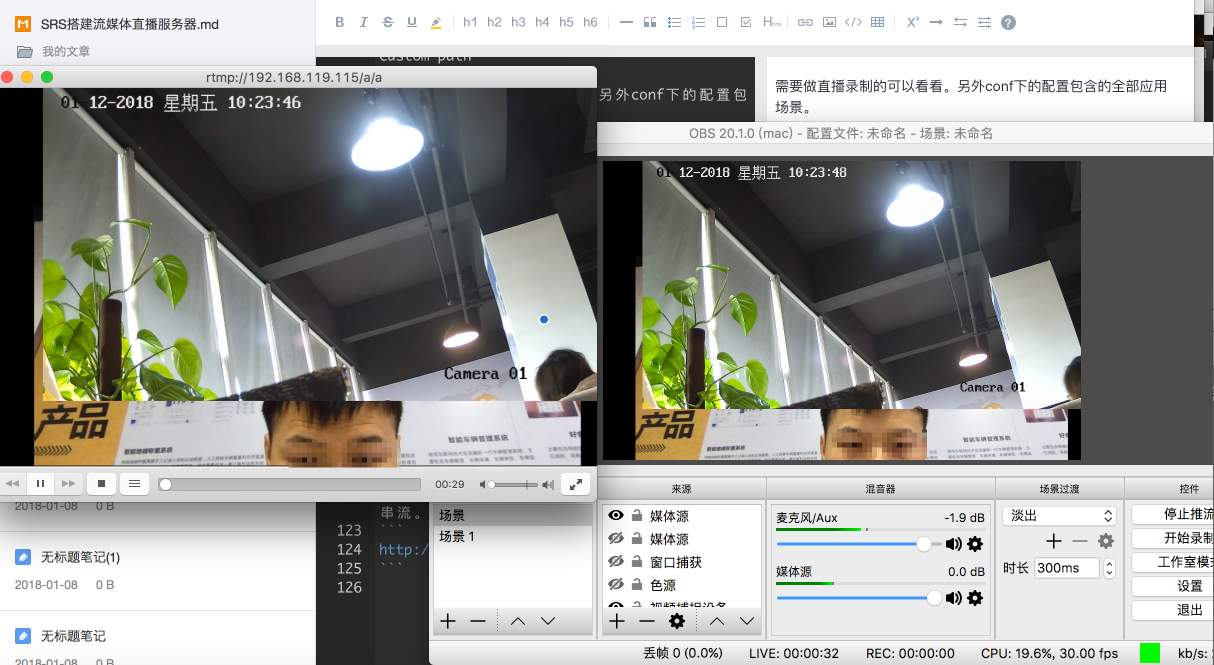The height and width of the screenshot is (665, 1214).
Task: Click the 时长 duration stepper arrows
Action: coord(1108,567)
